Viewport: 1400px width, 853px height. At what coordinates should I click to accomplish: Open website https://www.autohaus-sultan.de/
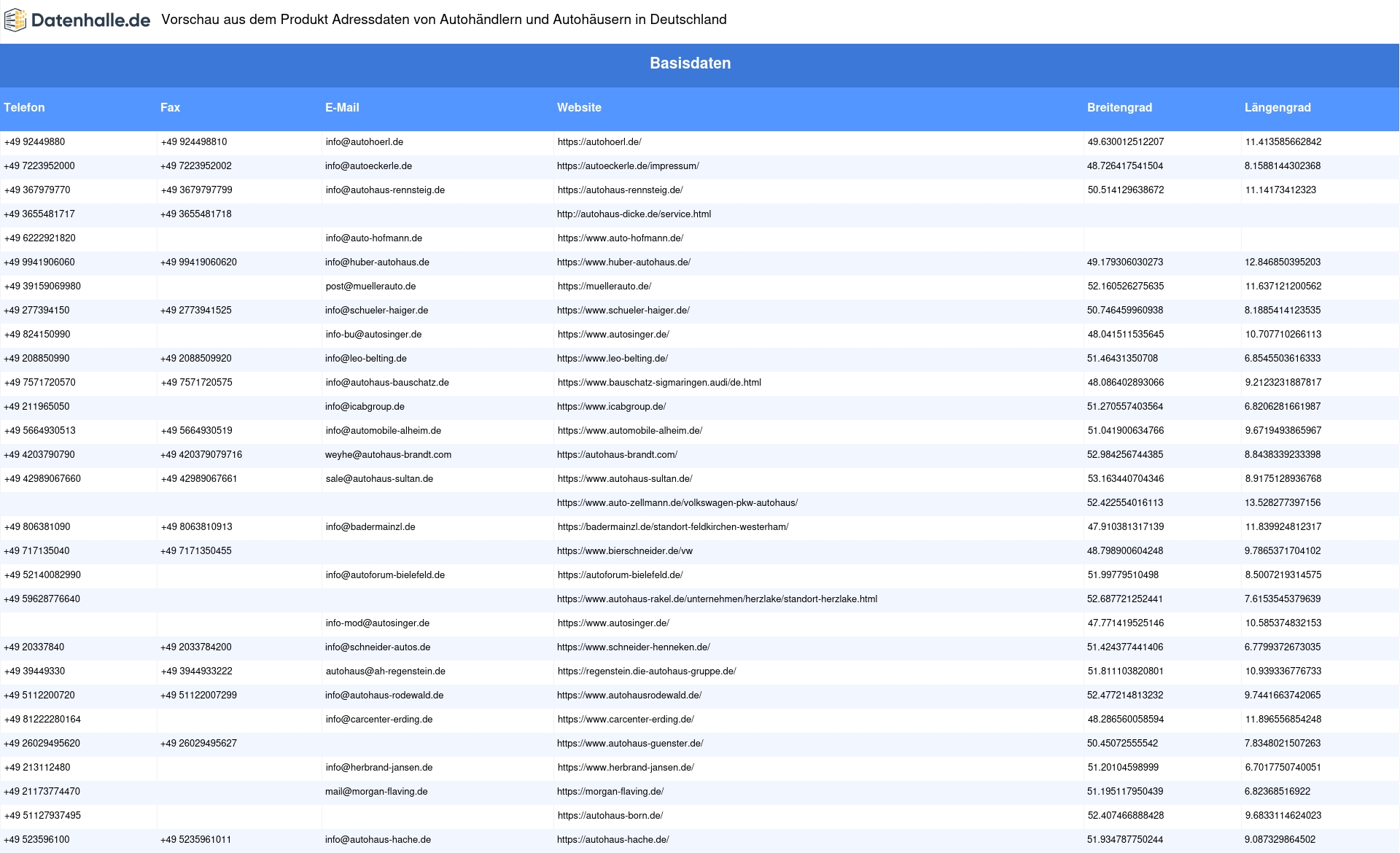click(x=625, y=479)
